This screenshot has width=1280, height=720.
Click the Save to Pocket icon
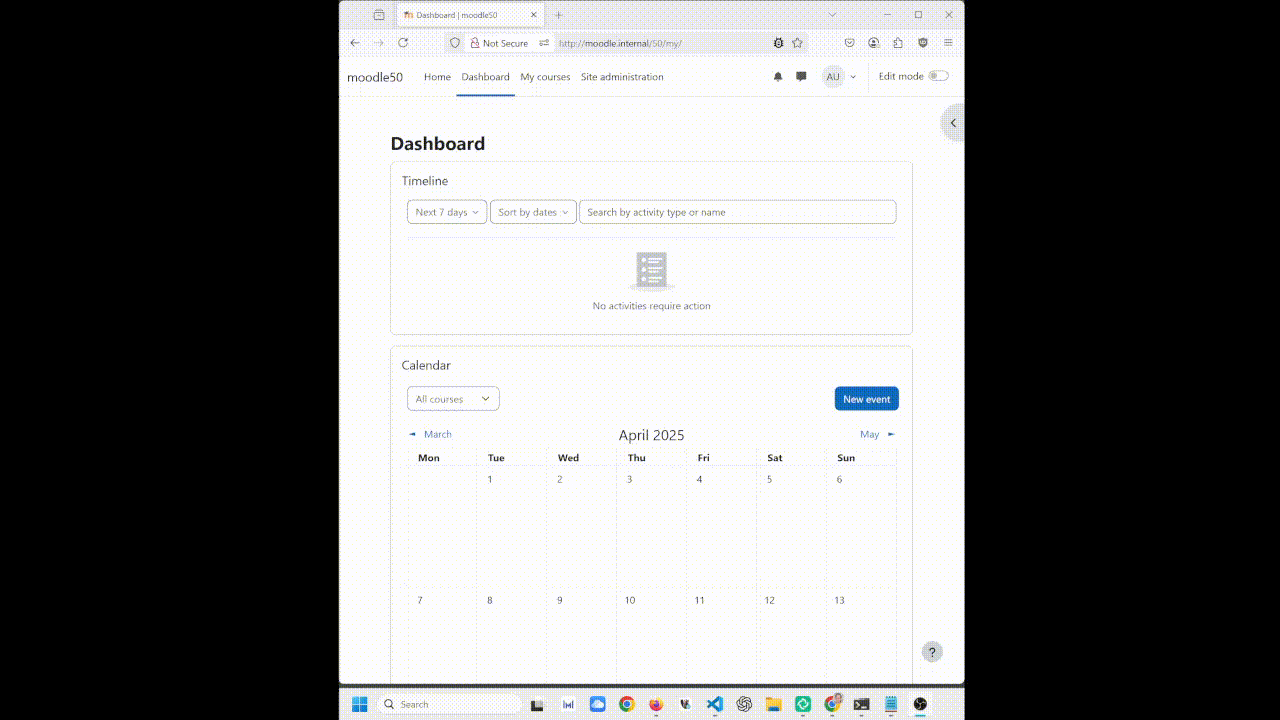click(849, 43)
